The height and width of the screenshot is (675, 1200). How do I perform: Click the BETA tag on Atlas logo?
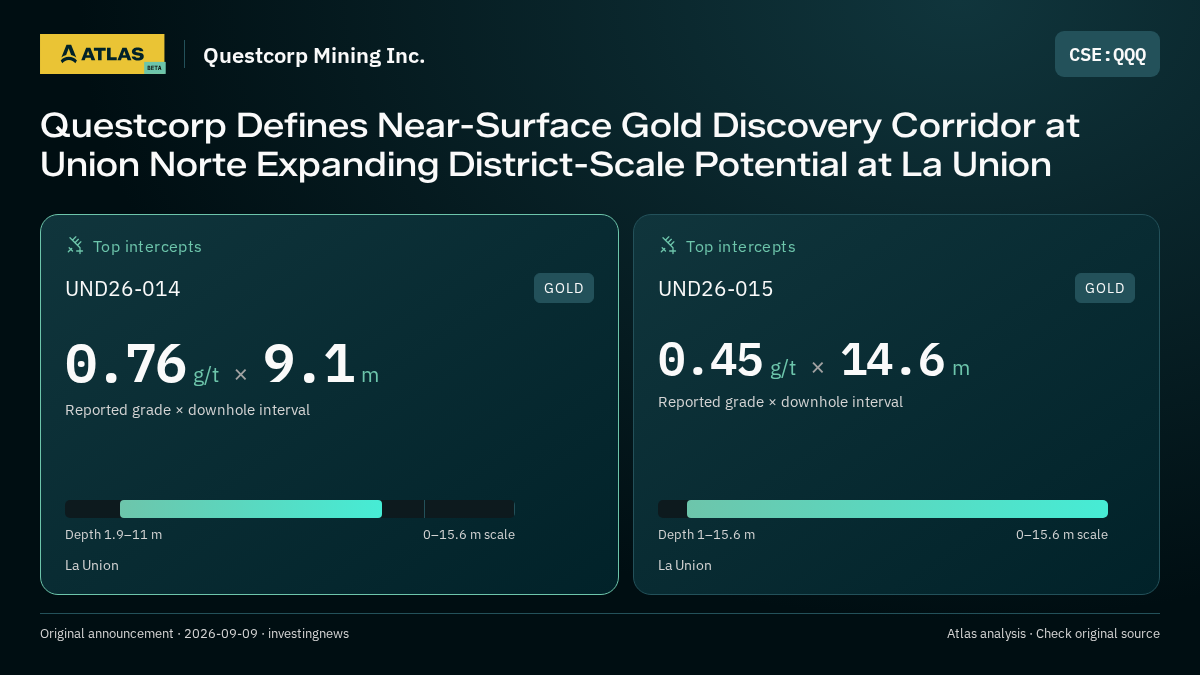154,68
